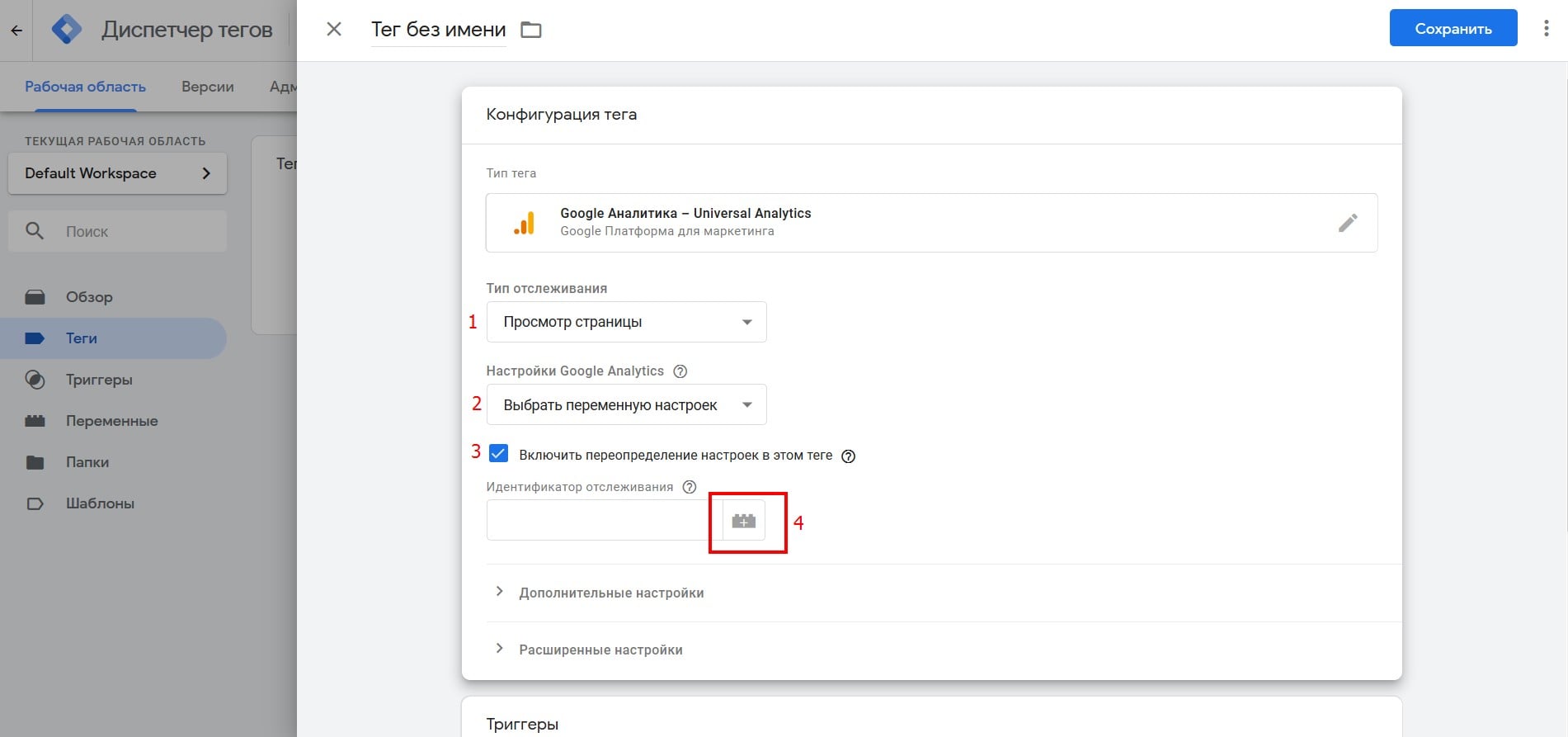Image resolution: width=1568 pixels, height=737 pixels.
Task: Click the pencil icon to edit tag type
Action: pos(1347,223)
